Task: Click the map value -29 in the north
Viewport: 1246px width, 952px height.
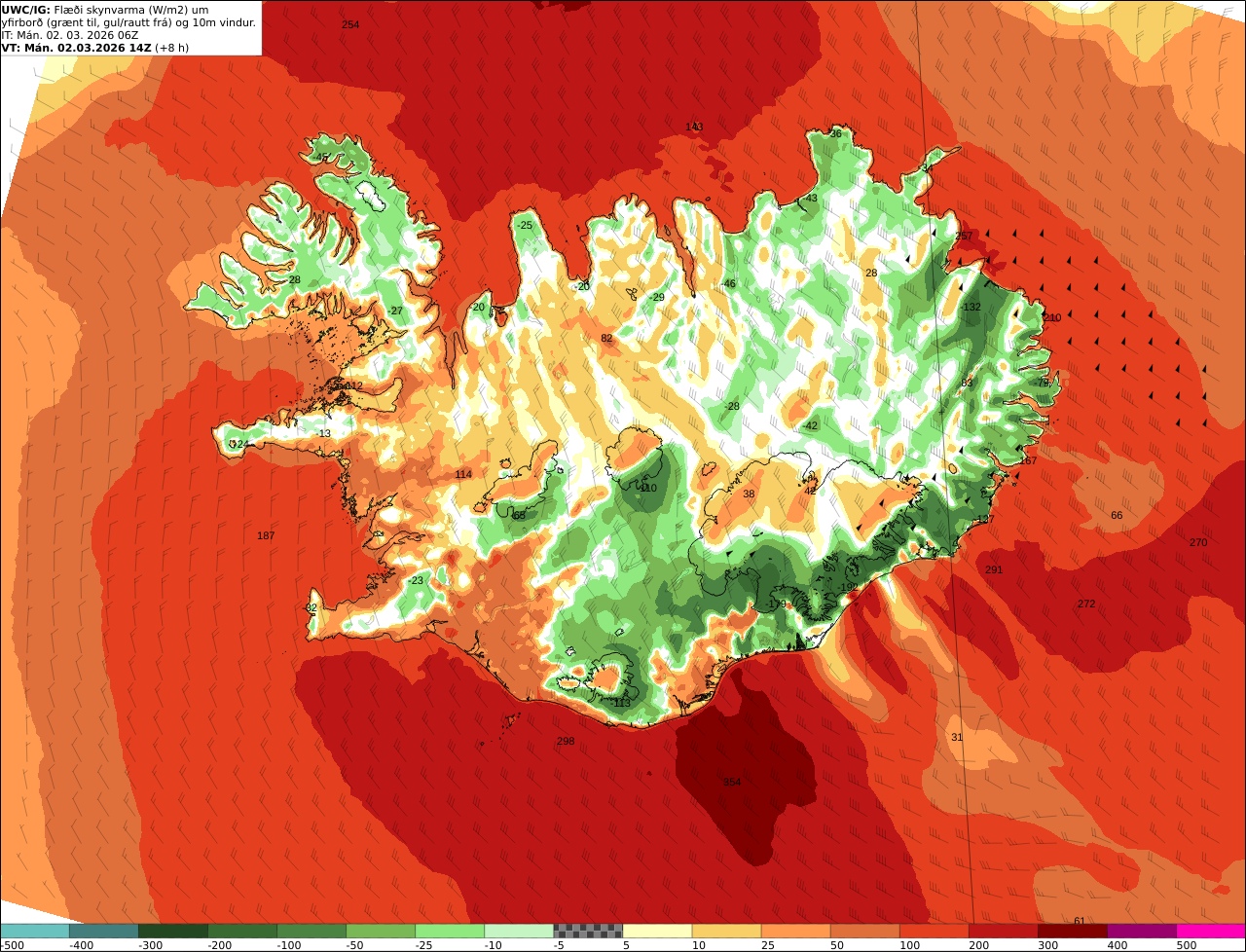Action: [x=657, y=297]
